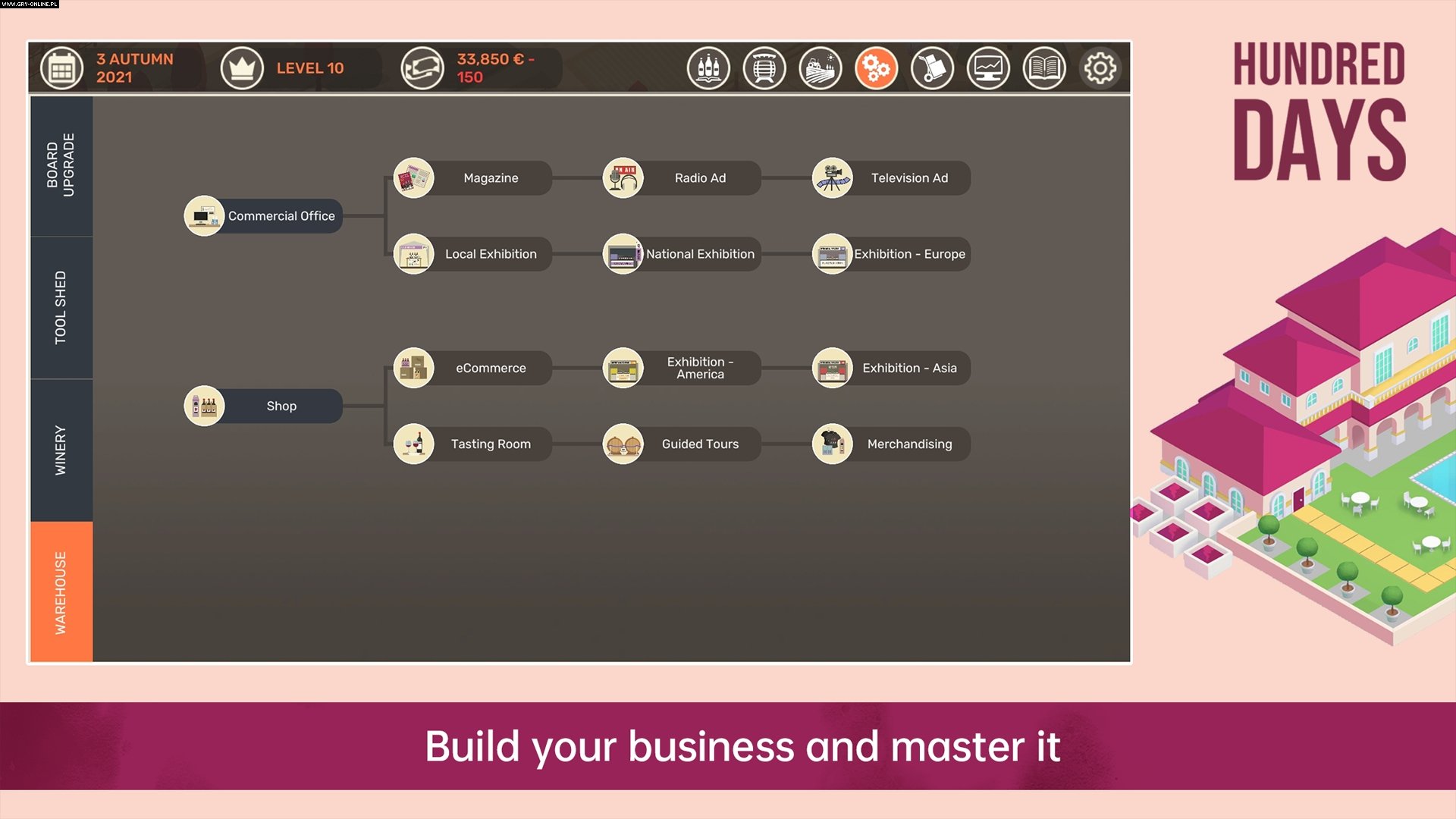The height and width of the screenshot is (819, 1456).
Task: Click the vineyard field icon
Action: (x=821, y=67)
